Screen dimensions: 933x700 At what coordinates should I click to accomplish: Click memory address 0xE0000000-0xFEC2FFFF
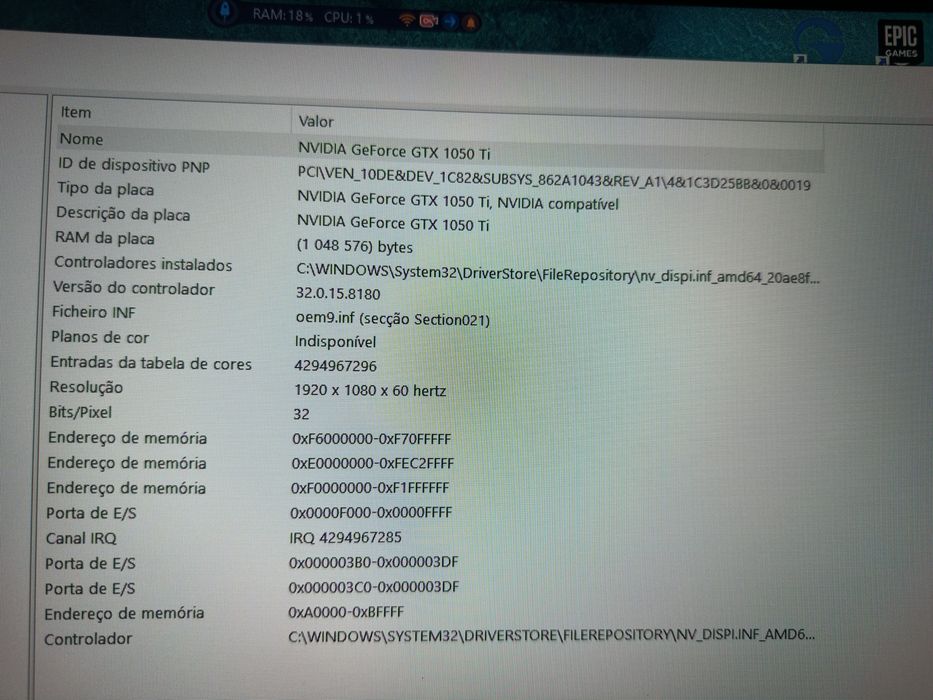click(x=372, y=463)
